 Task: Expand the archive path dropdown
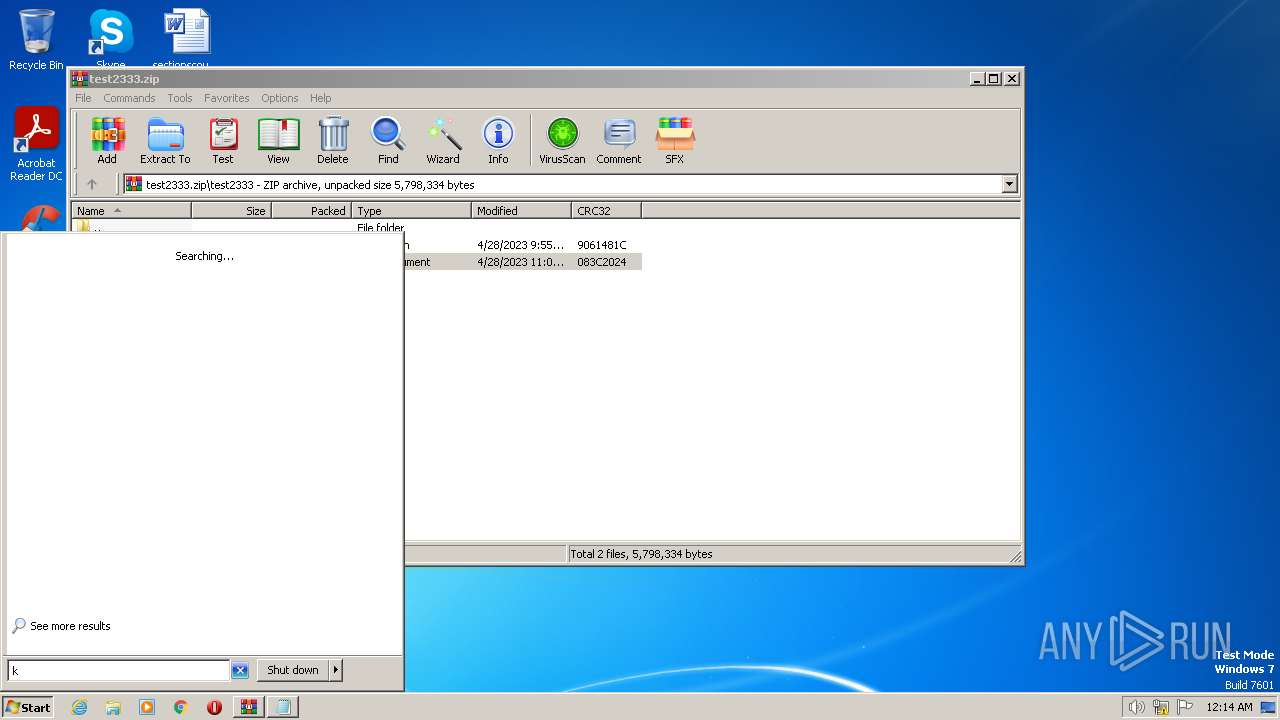tap(1009, 184)
